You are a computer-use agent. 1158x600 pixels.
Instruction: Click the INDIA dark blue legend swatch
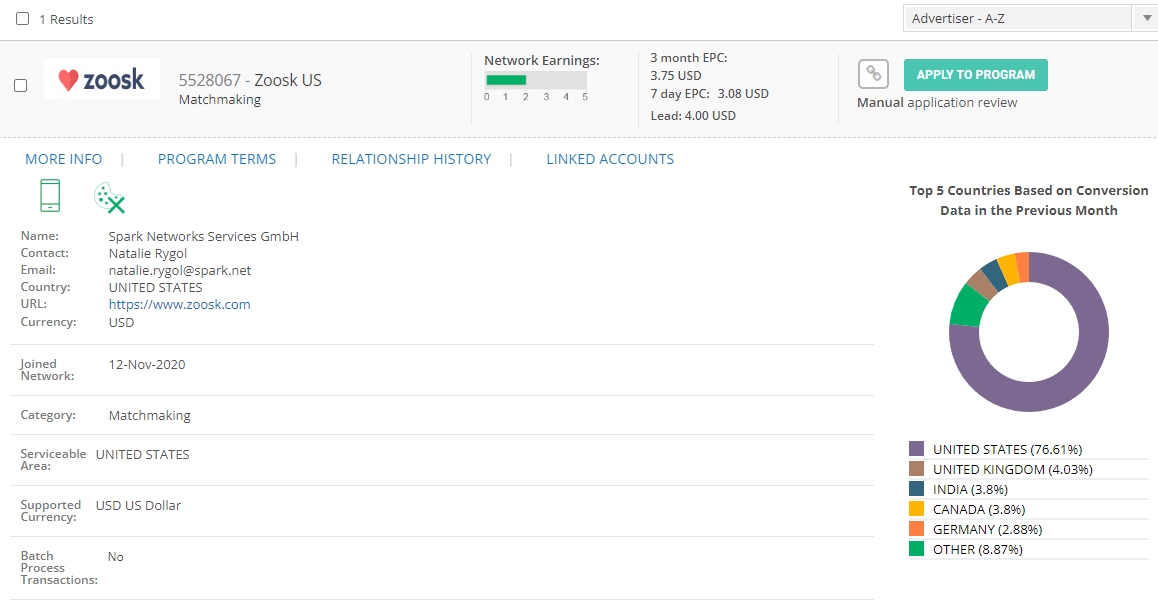(x=917, y=488)
